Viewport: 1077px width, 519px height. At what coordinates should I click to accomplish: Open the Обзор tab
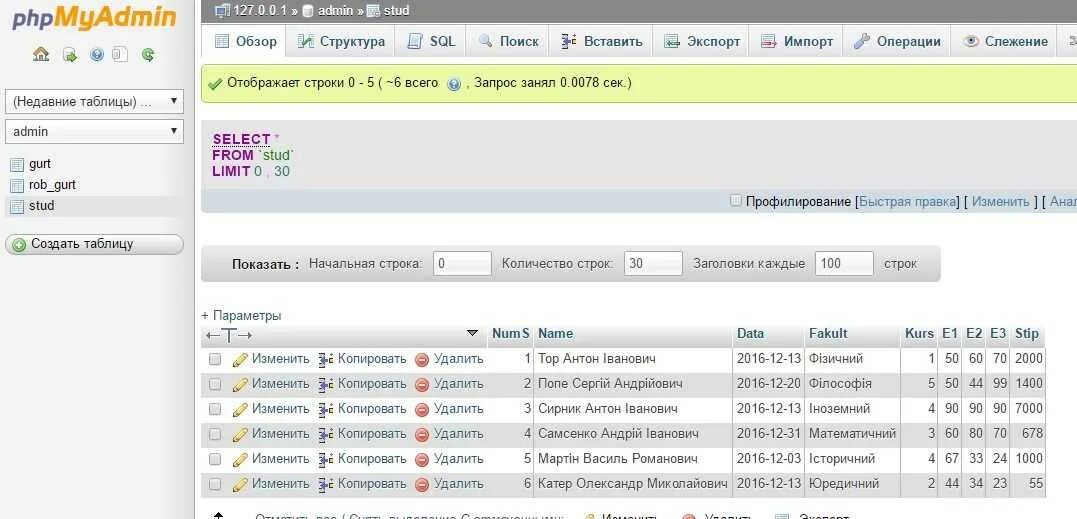point(245,41)
